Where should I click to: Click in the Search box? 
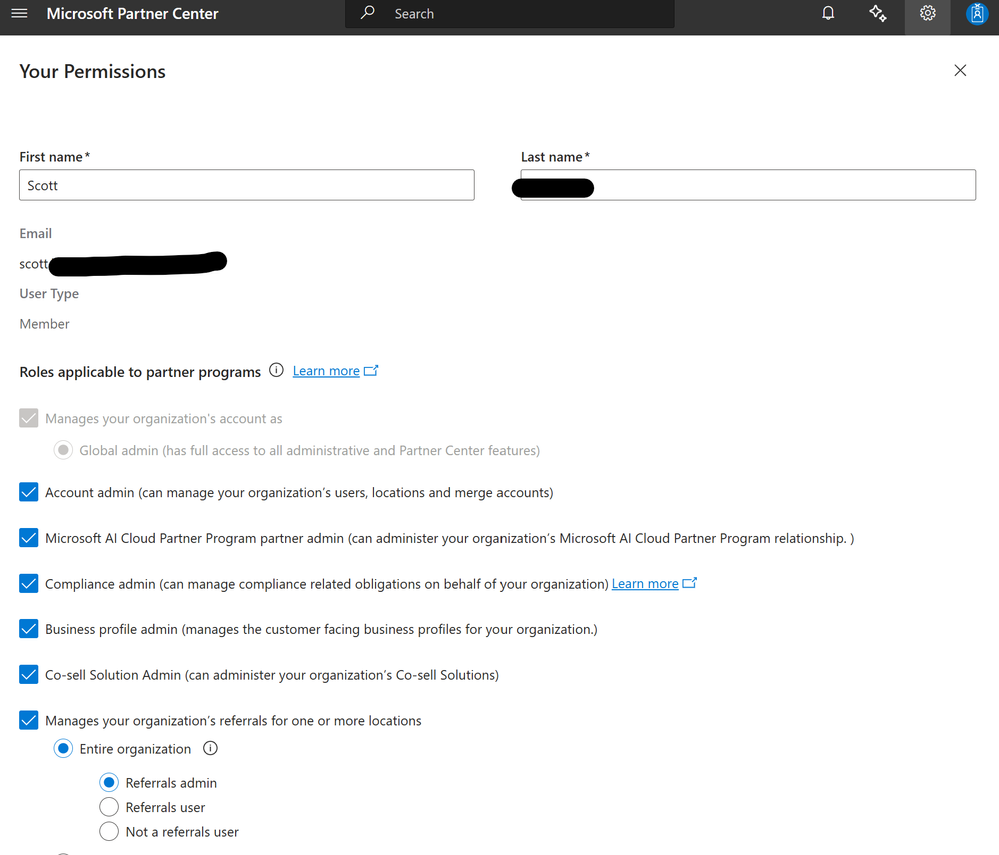click(x=510, y=14)
